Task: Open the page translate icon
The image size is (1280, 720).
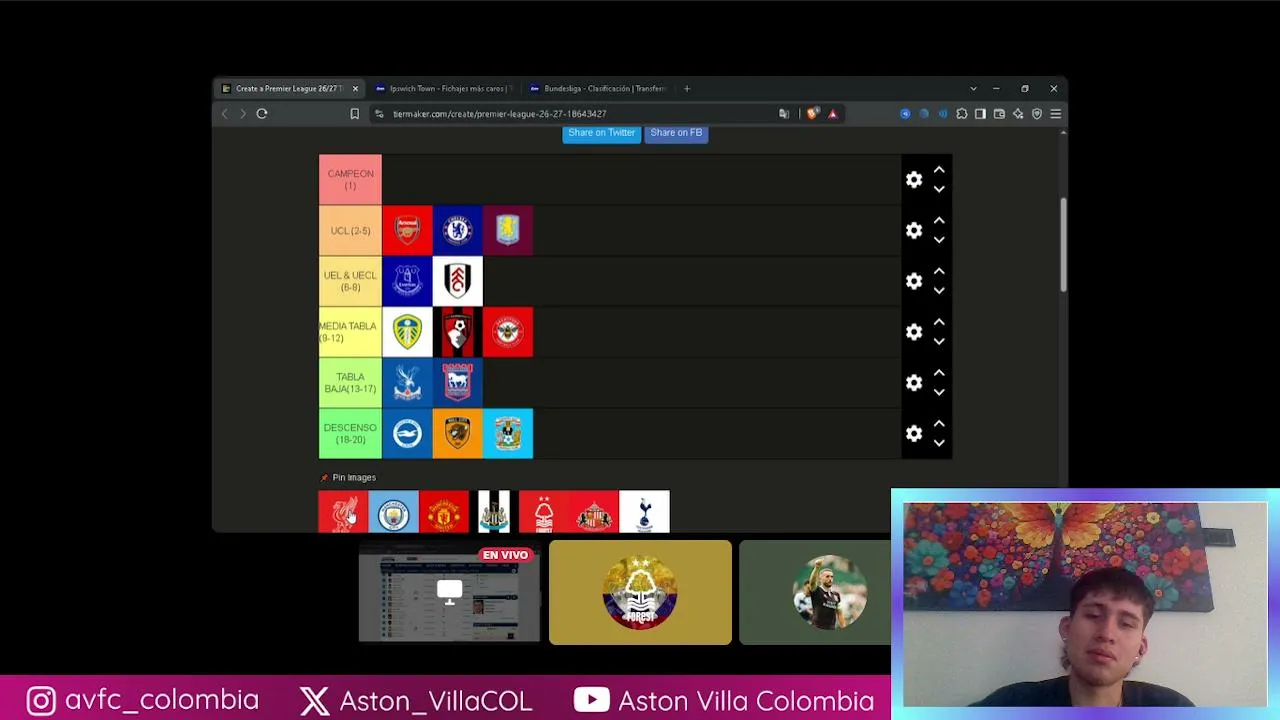Action: point(784,114)
